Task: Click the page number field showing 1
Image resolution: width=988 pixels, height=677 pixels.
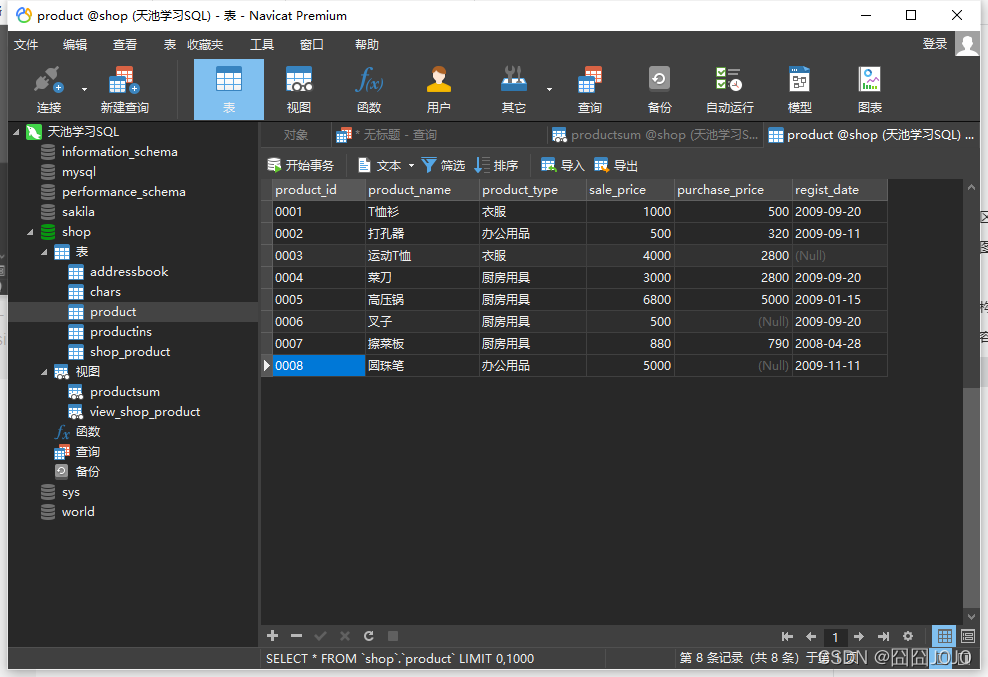Action: click(x=835, y=637)
